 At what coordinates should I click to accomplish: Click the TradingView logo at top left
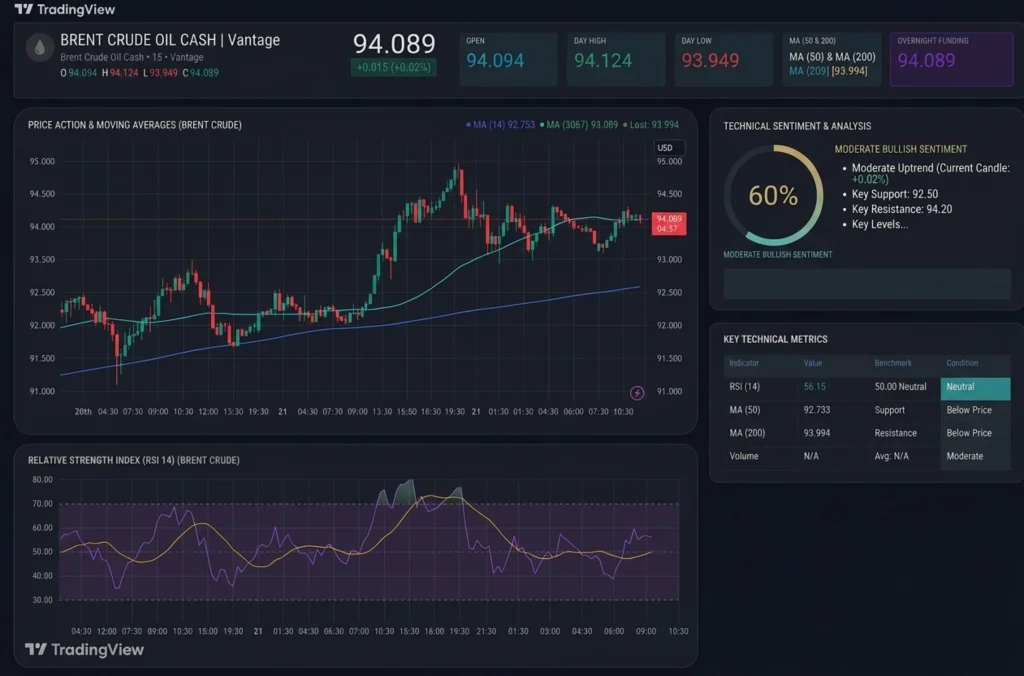(65, 9)
